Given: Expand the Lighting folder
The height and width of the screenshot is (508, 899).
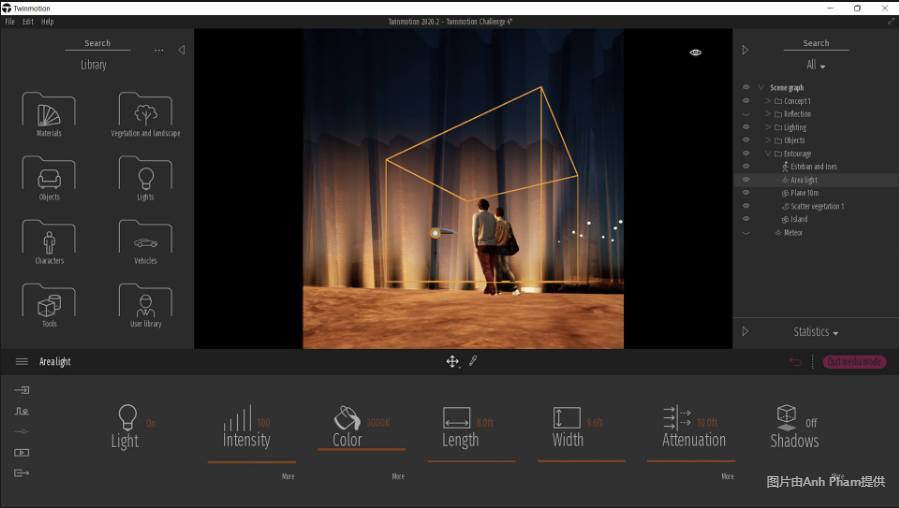Looking at the screenshot, I should tap(768, 127).
